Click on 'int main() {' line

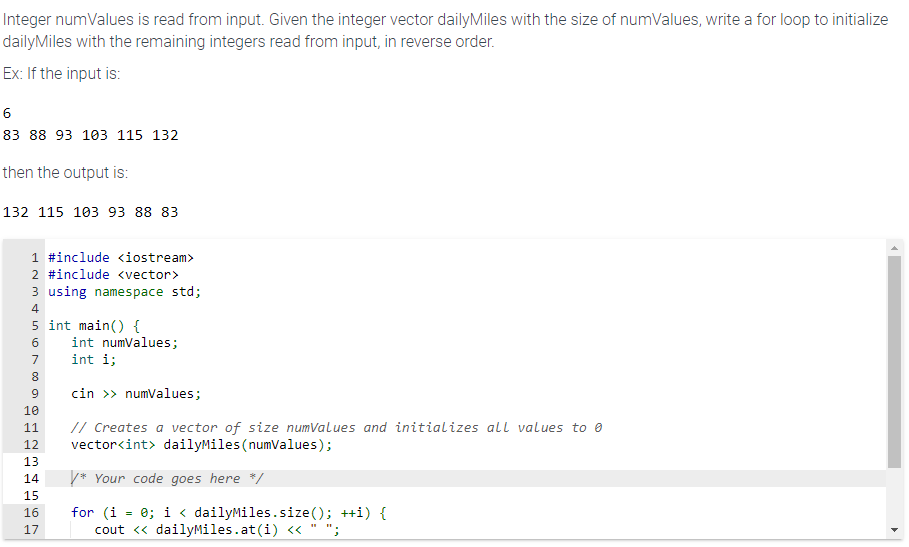point(94,326)
